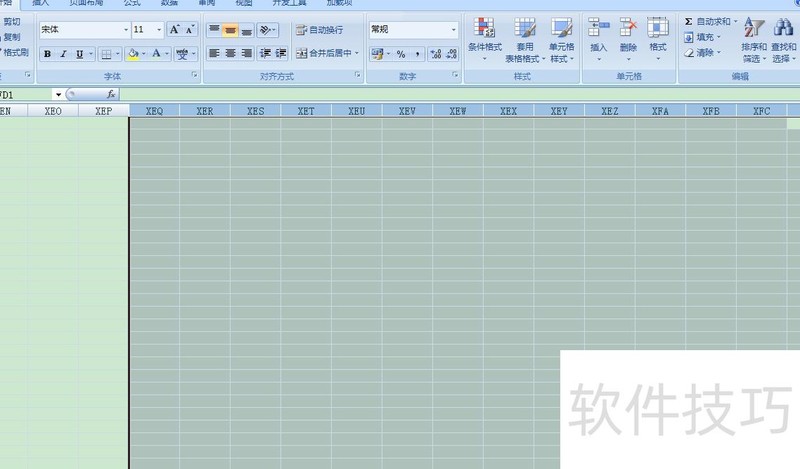800x469 pixels.
Task: Toggle italic formatting
Action: [63, 54]
